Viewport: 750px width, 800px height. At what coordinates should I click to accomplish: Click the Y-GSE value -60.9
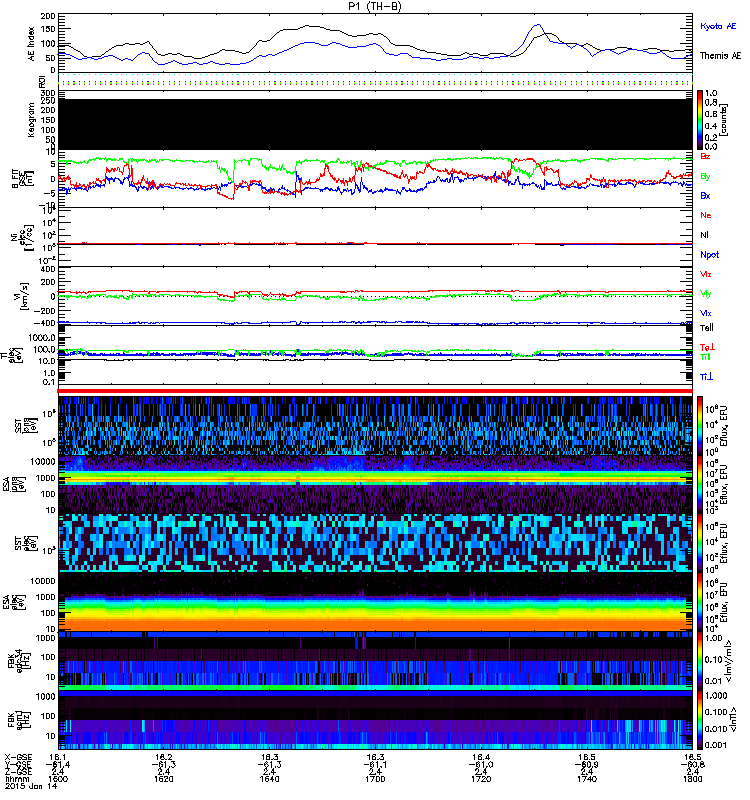click(587, 764)
